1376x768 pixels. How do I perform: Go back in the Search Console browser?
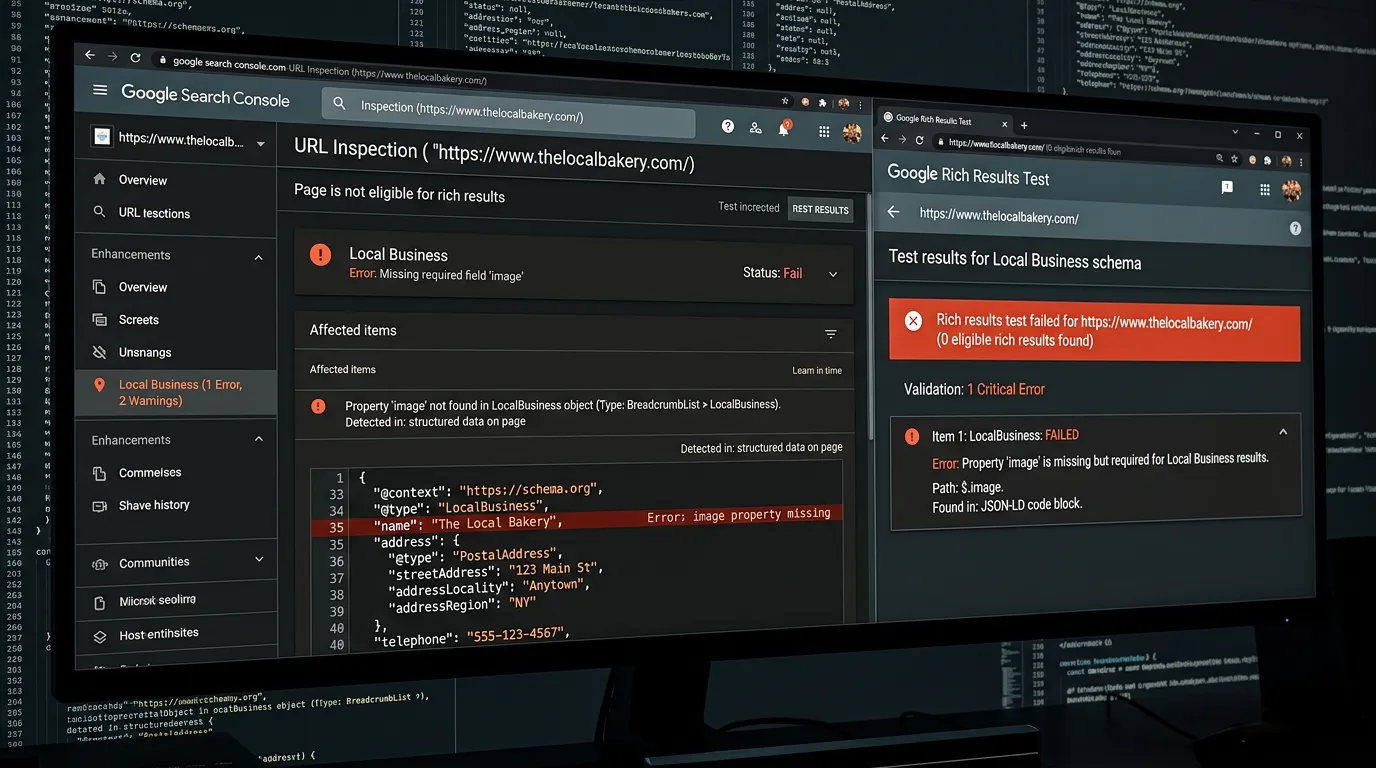tap(89, 56)
